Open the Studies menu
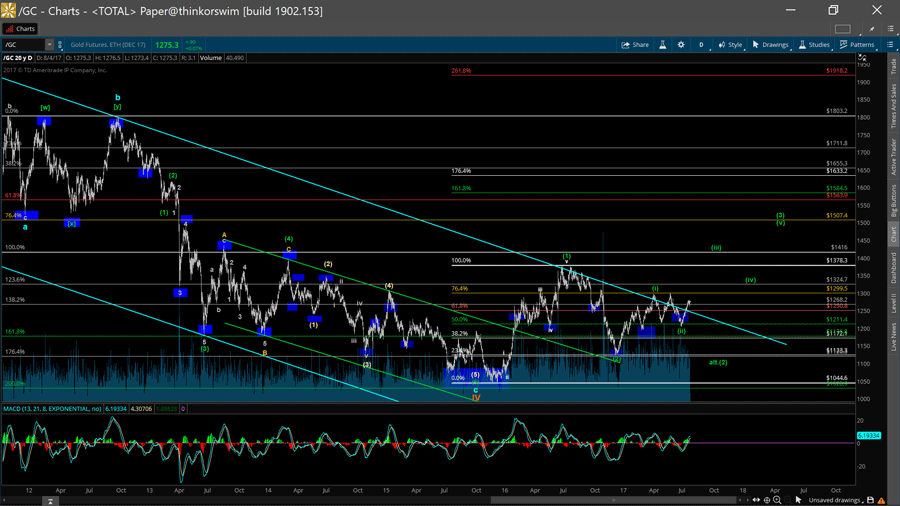 [x=814, y=45]
